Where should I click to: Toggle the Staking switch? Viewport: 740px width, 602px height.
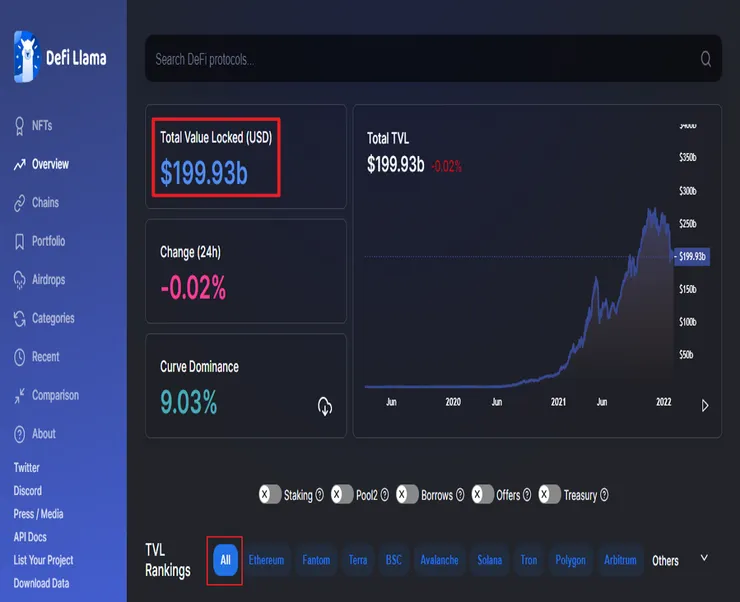pyautogui.click(x=270, y=494)
